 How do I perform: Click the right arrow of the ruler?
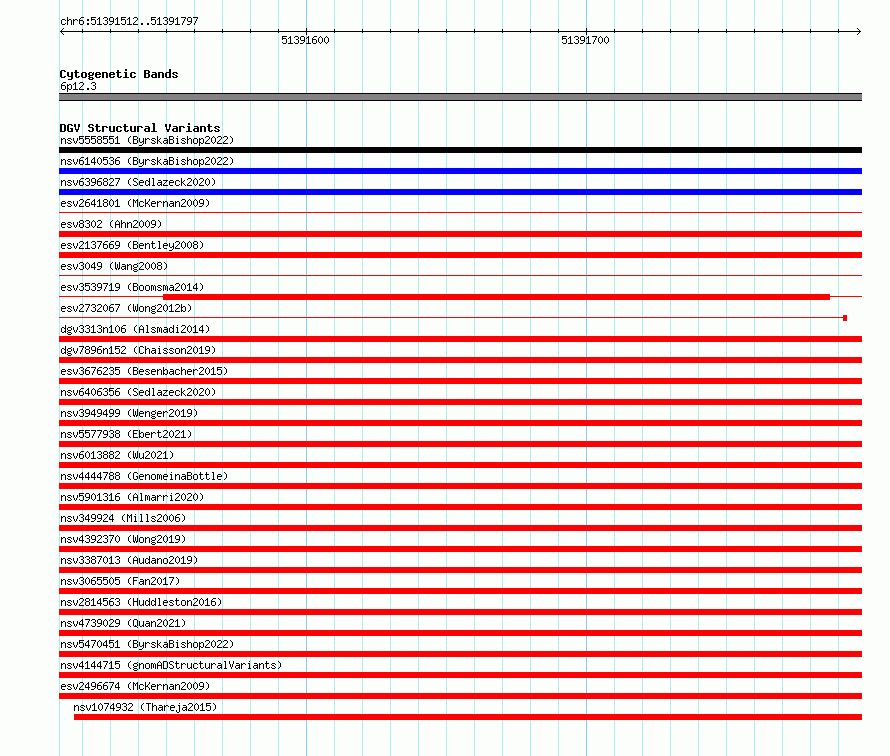click(858, 31)
